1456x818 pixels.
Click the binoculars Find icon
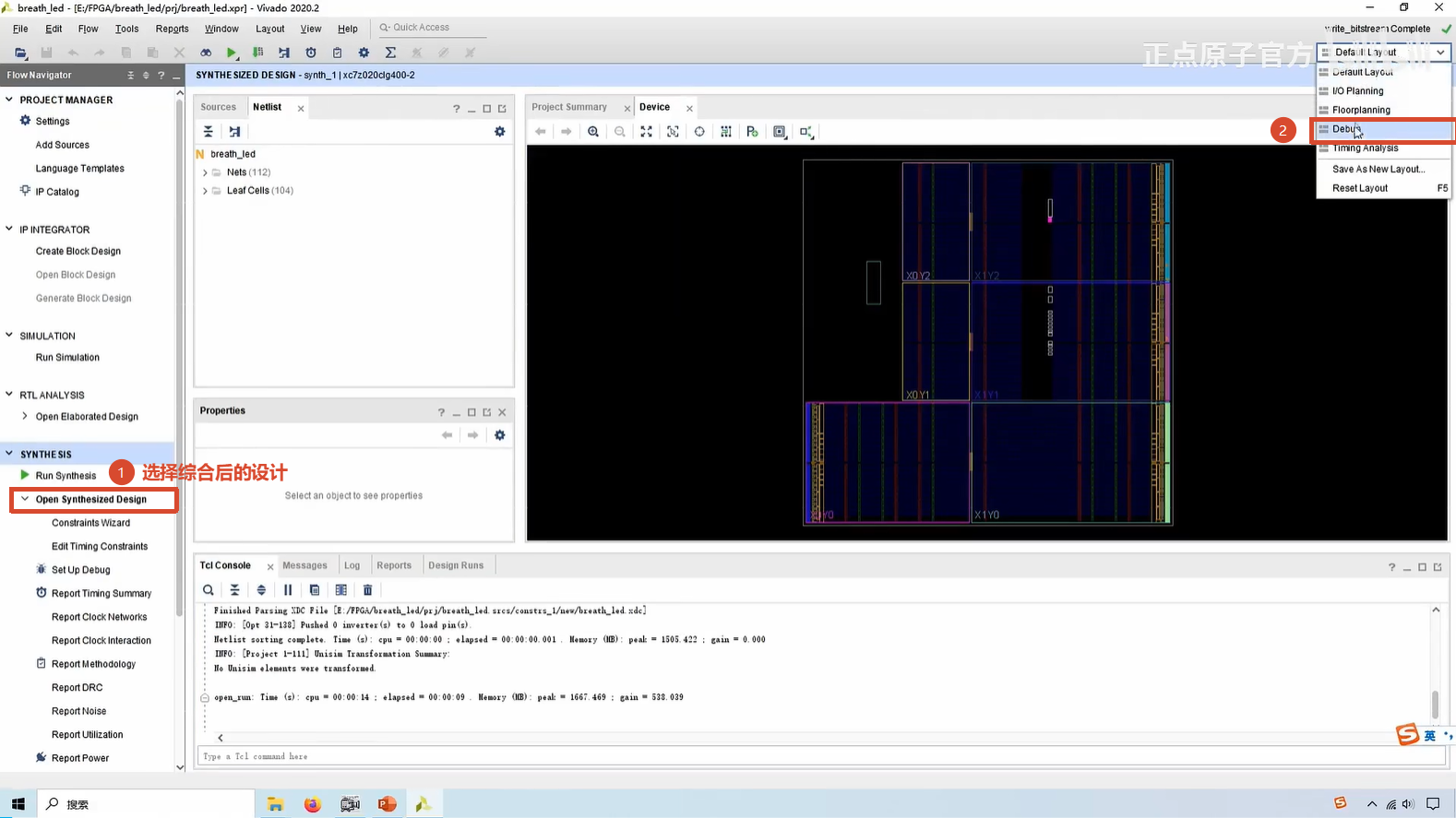click(x=206, y=53)
